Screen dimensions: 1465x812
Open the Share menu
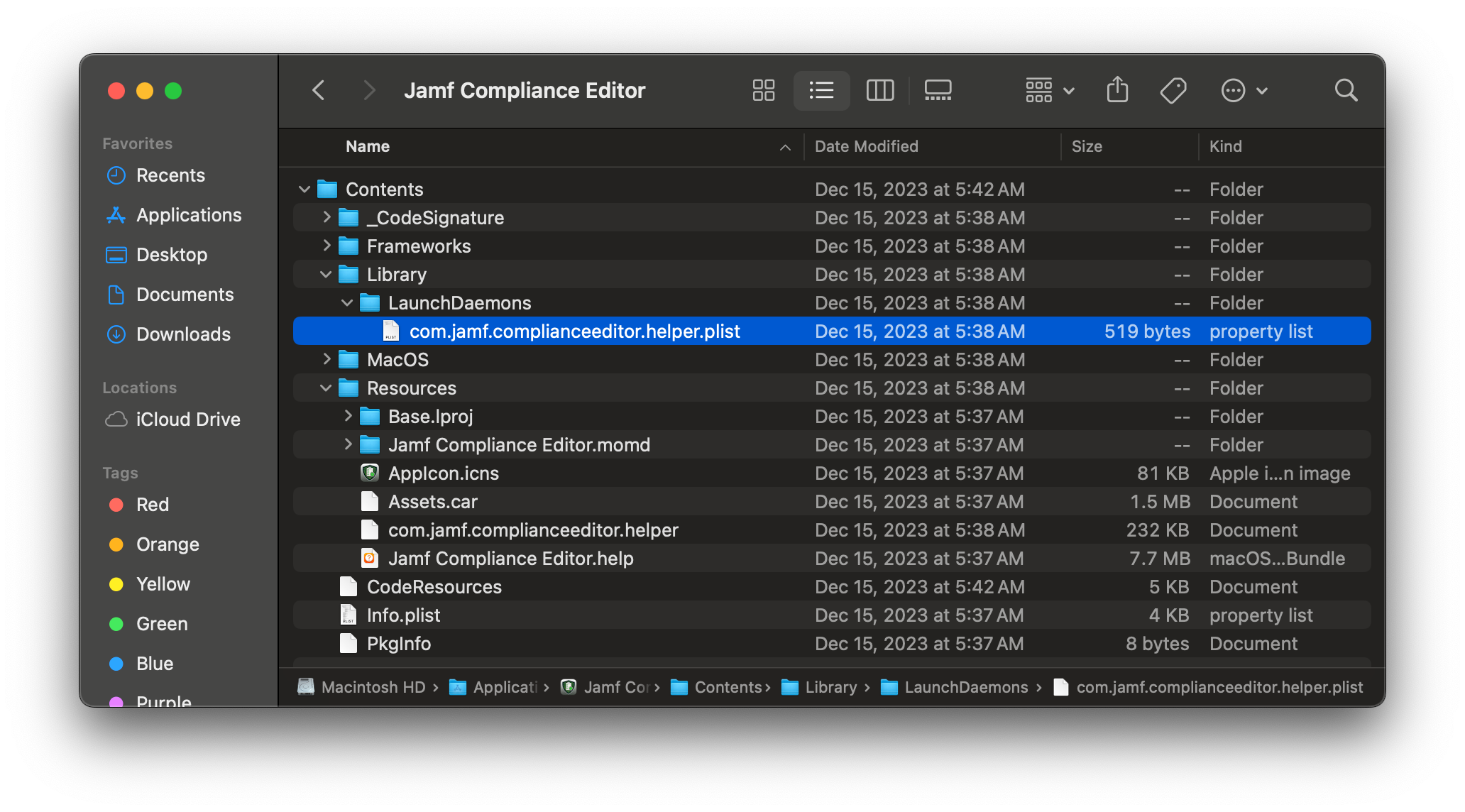pos(1117,90)
